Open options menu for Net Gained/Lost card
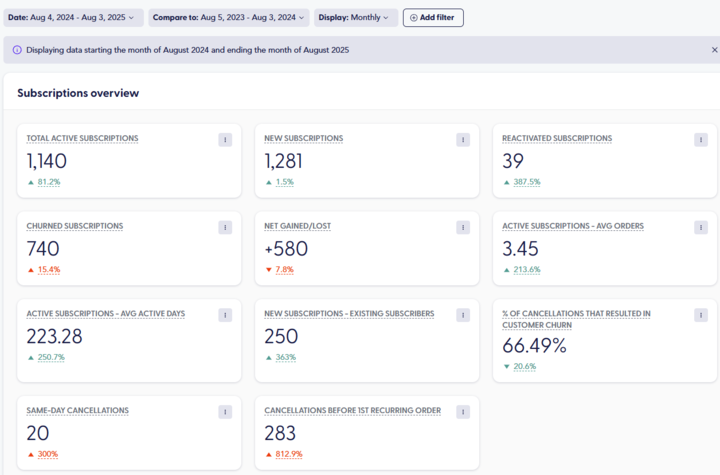 pyautogui.click(x=463, y=227)
